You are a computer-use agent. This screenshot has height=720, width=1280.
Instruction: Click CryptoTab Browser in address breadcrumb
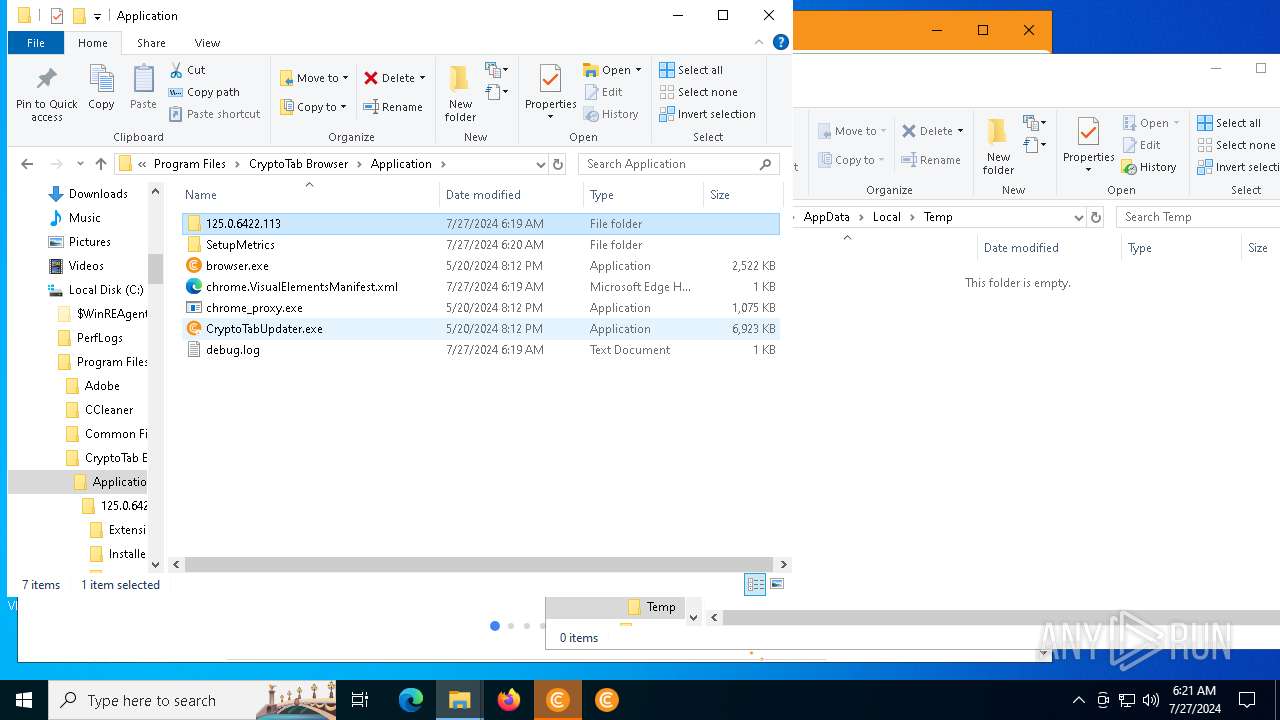298,164
